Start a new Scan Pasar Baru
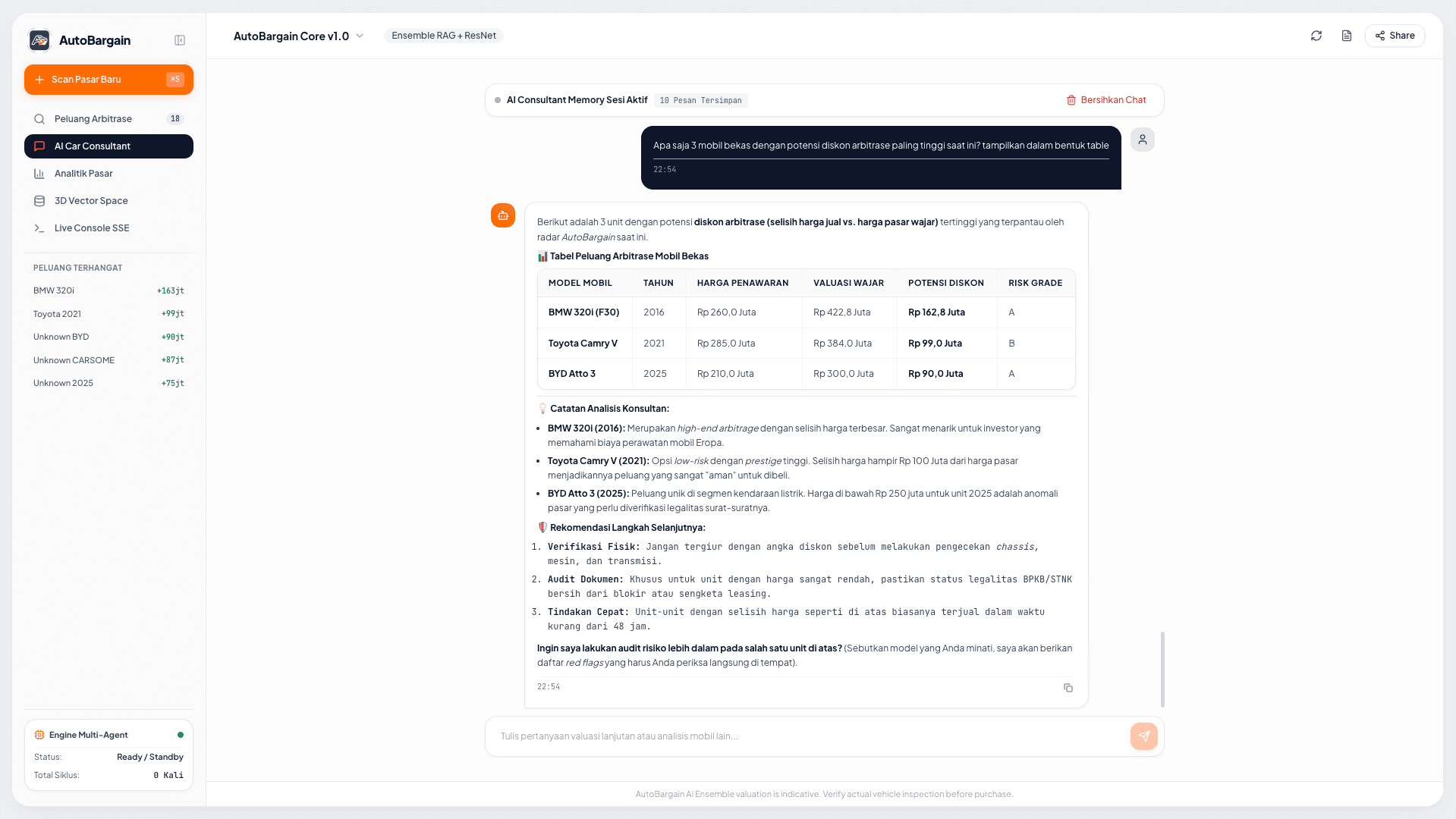Image resolution: width=1456 pixels, height=819 pixels. [x=108, y=80]
